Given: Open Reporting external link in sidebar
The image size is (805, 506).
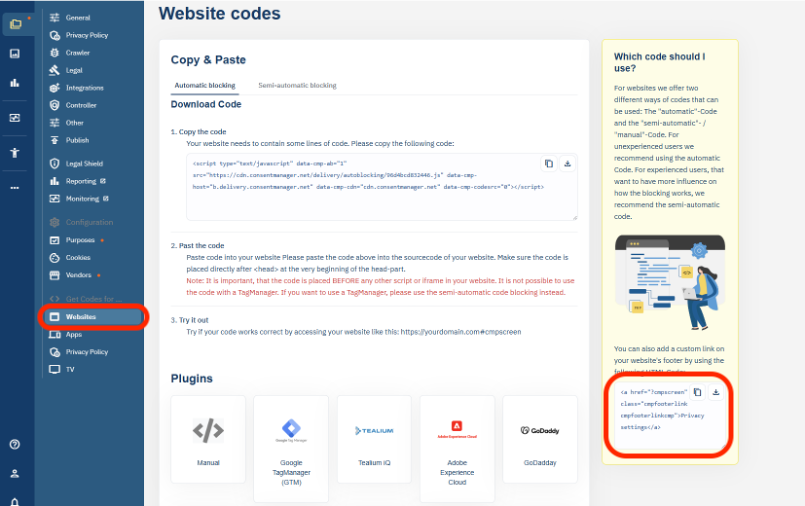Looking at the screenshot, I should pos(84,181).
